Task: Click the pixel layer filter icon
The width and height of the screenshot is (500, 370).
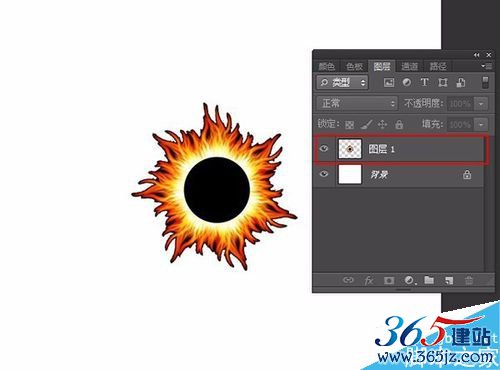Action: [389, 82]
